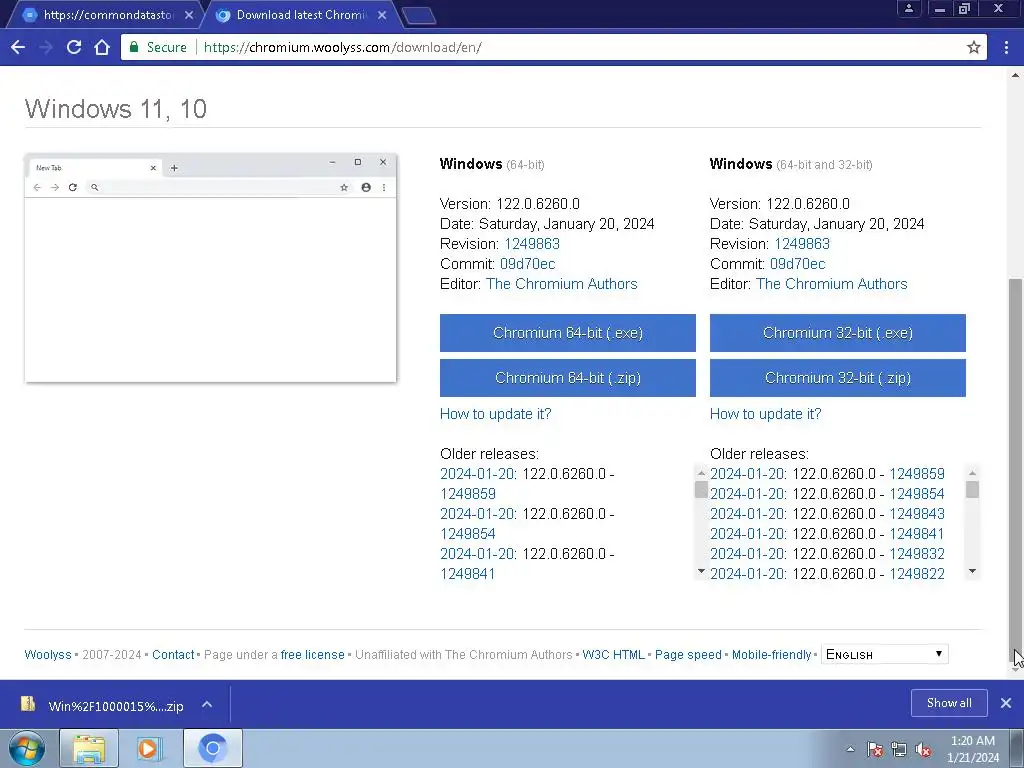Open downloaded Win%2F1000015 zip file
The image size is (1024, 768).
[103, 705]
